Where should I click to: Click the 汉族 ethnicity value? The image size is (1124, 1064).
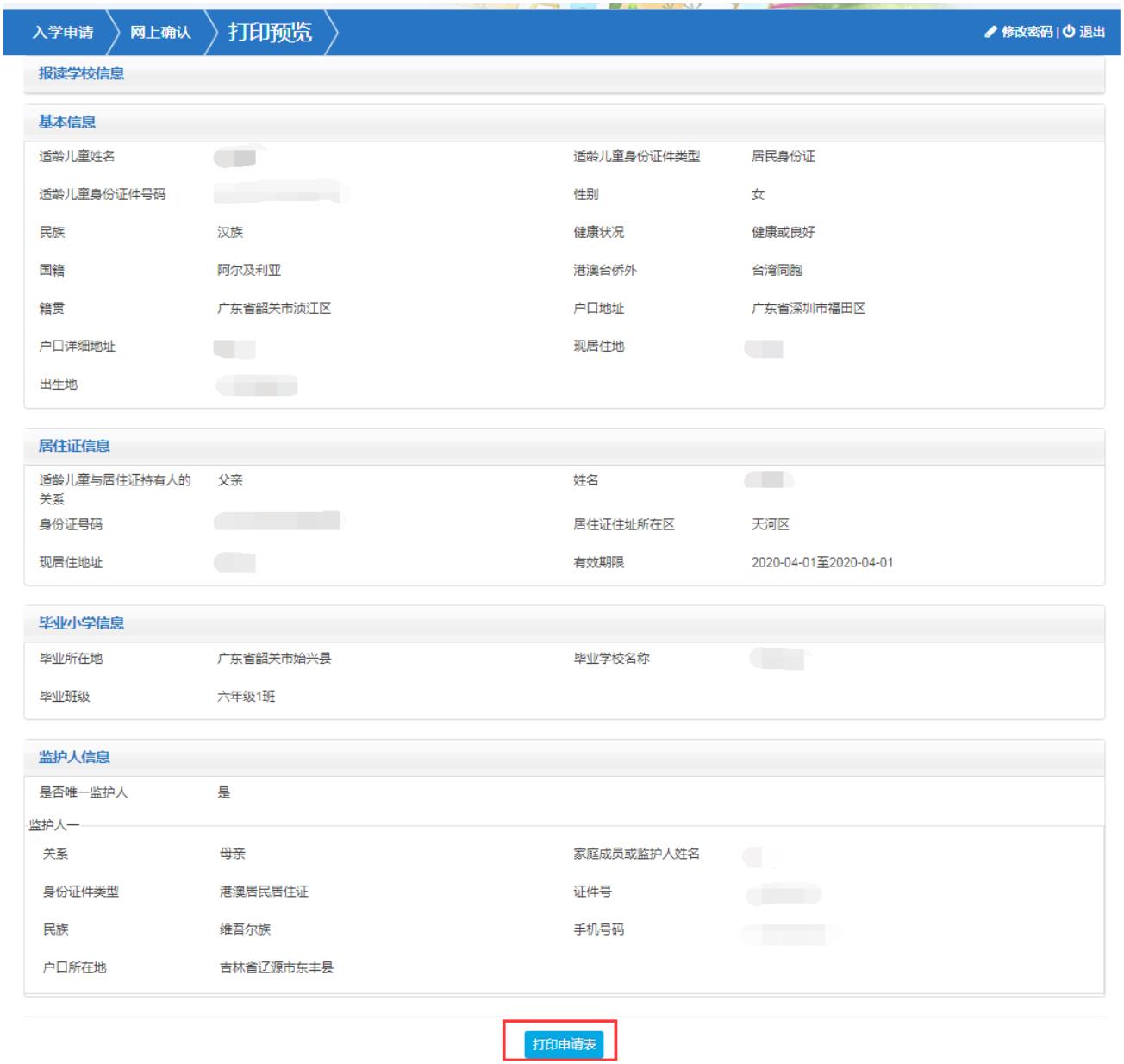pos(230,233)
